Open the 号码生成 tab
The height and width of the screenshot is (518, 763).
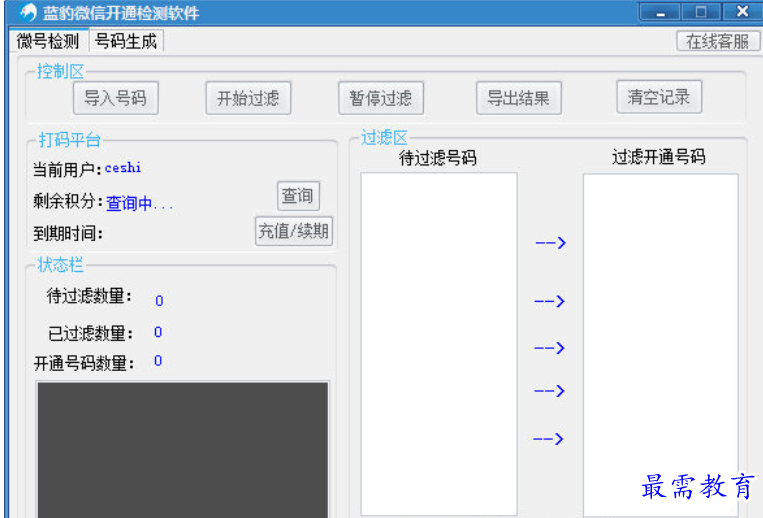126,41
